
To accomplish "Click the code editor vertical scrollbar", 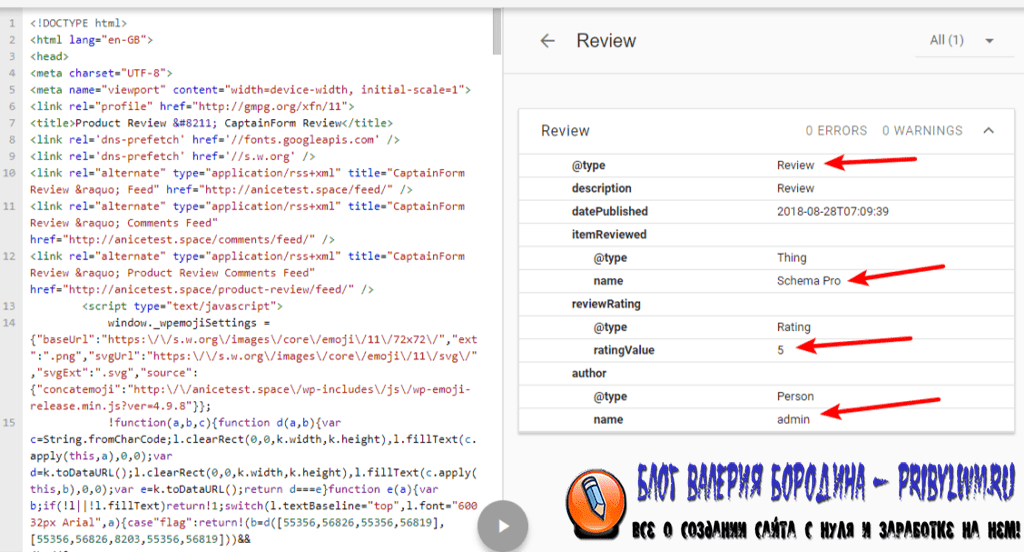I will [497, 31].
